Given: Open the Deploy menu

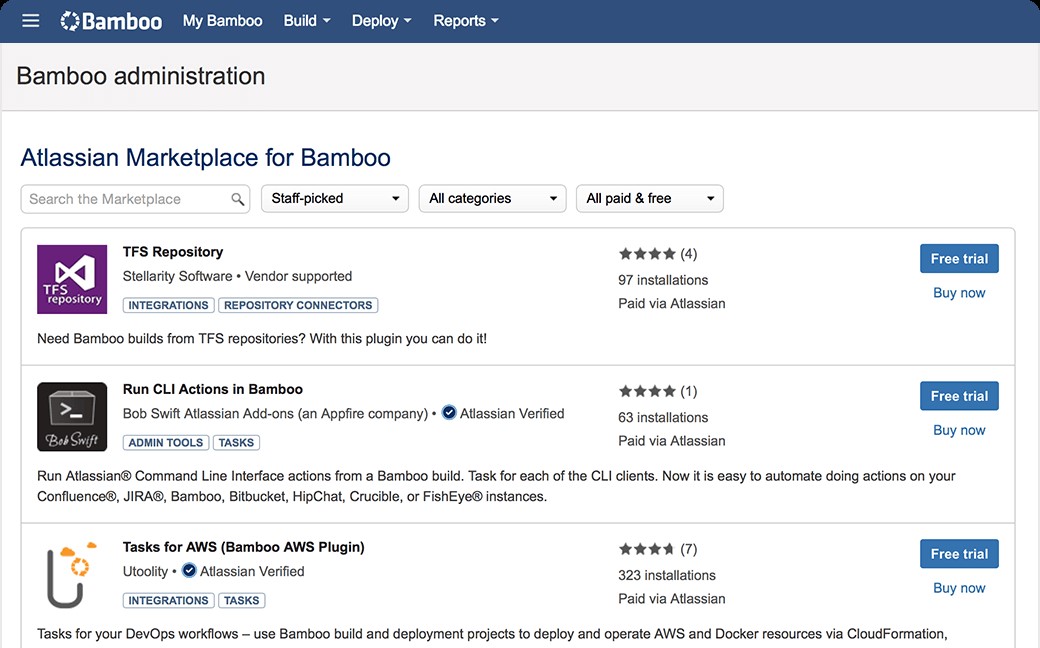Looking at the screenshot, I should (x=381, y=21).
